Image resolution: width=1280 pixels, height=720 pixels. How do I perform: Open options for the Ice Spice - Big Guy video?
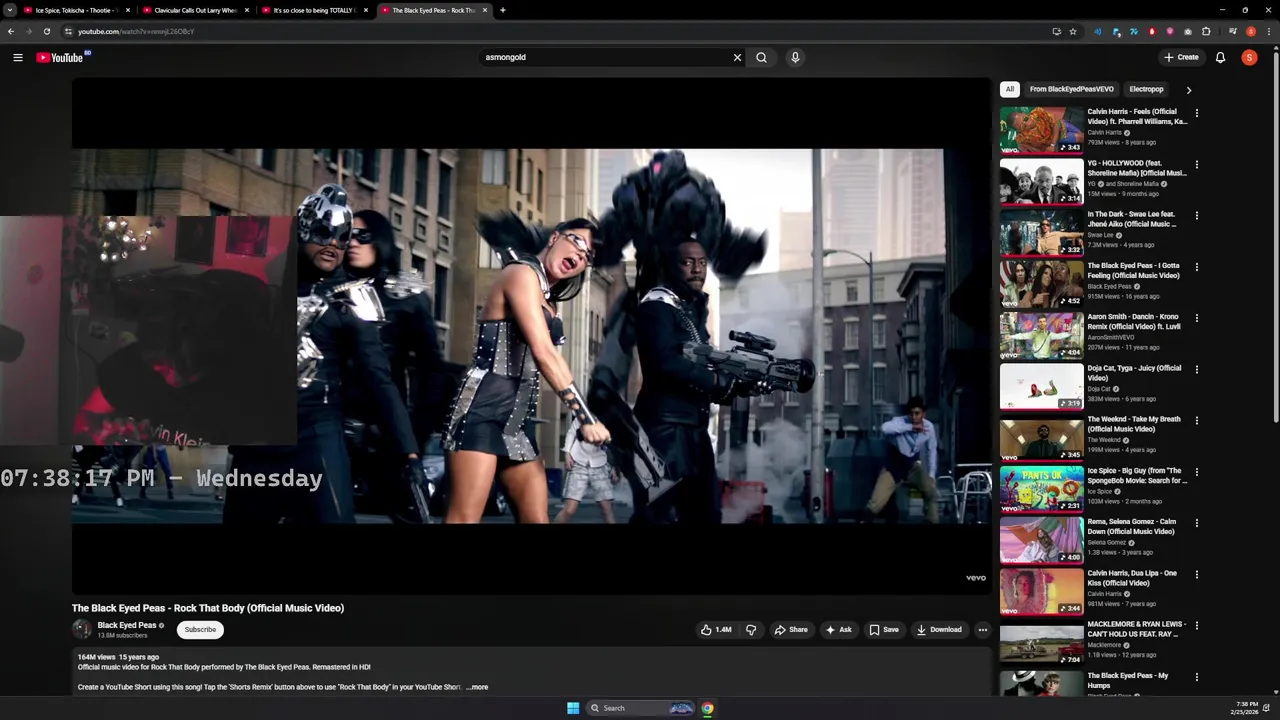click(x=1197, y=472)
